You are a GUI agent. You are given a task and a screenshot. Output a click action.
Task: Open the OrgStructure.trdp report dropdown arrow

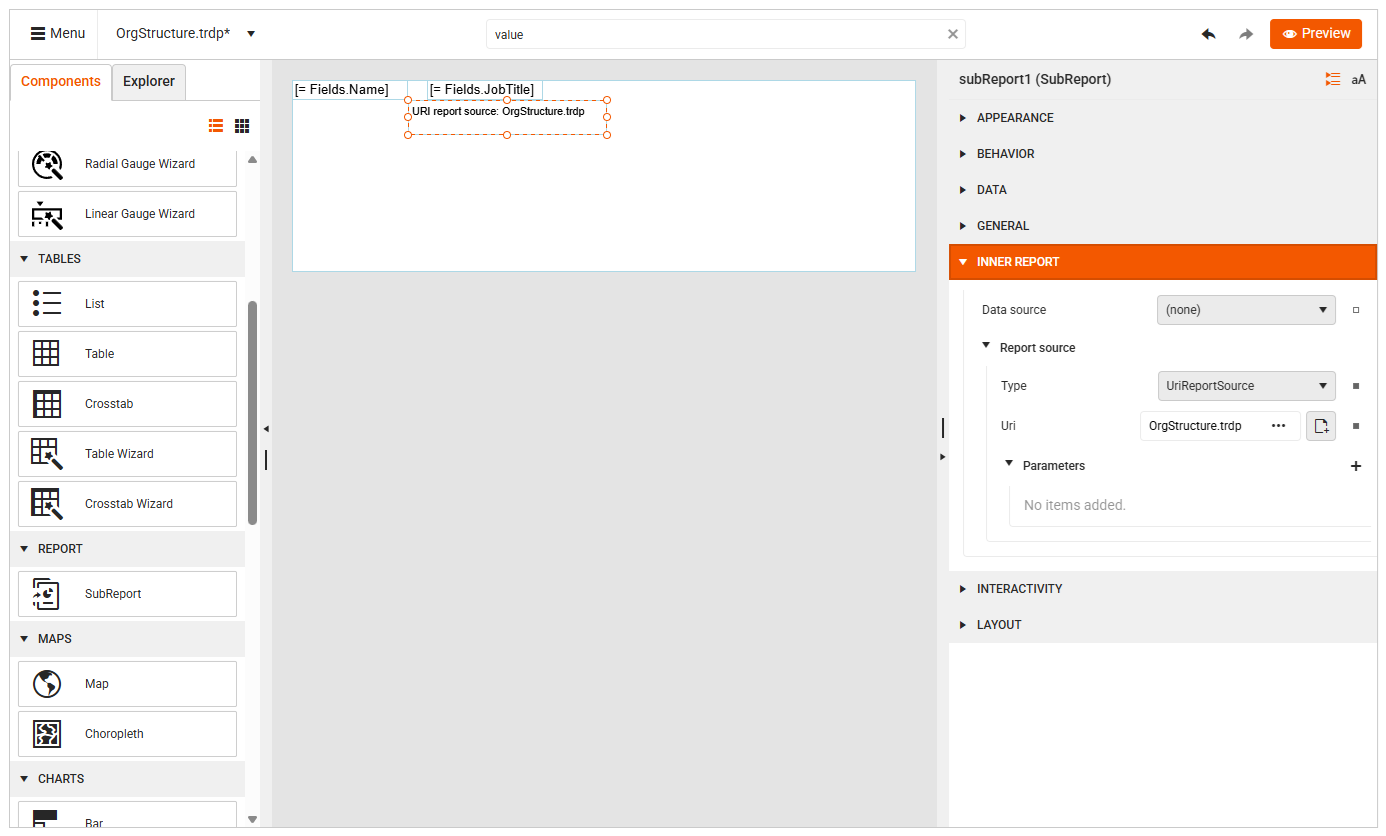(251, 33)
